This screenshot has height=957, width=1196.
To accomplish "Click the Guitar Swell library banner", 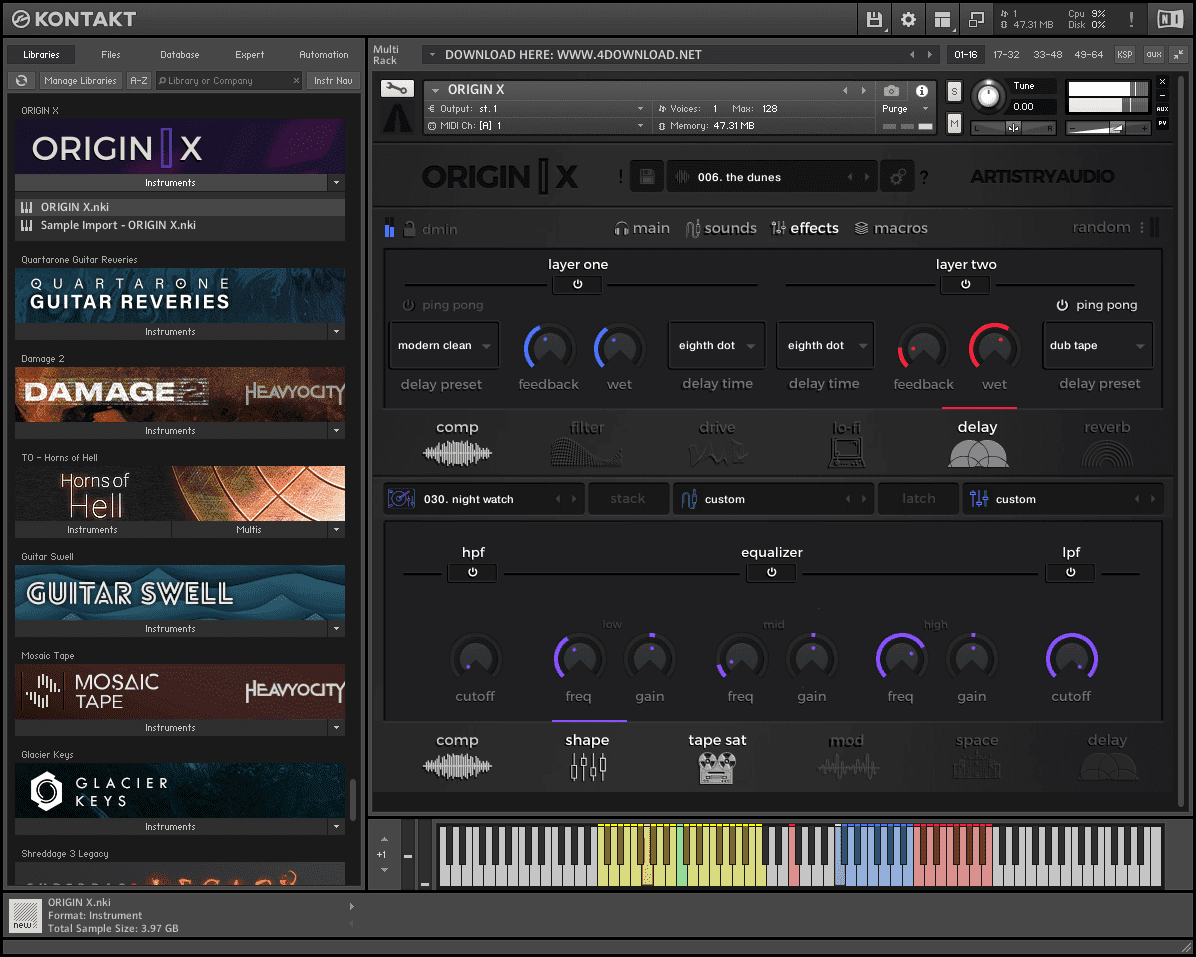I will click(180, 593).
